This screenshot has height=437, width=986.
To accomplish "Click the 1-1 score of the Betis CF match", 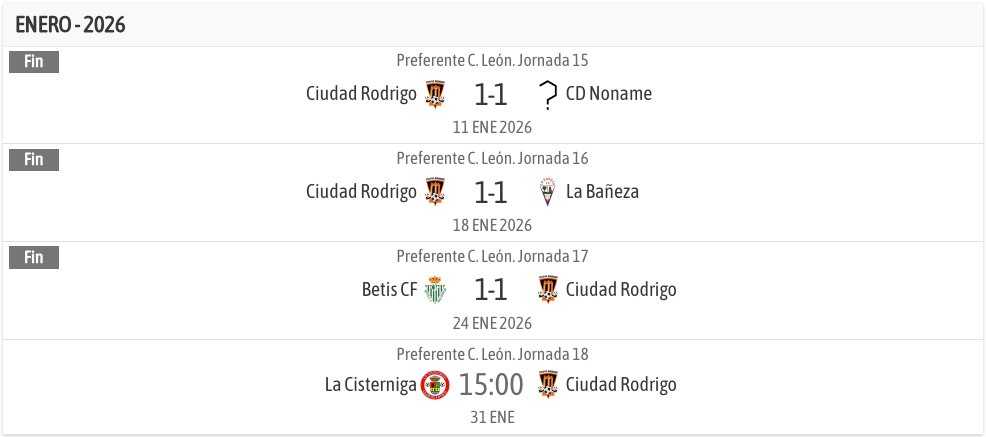I will tap(491, 290).
